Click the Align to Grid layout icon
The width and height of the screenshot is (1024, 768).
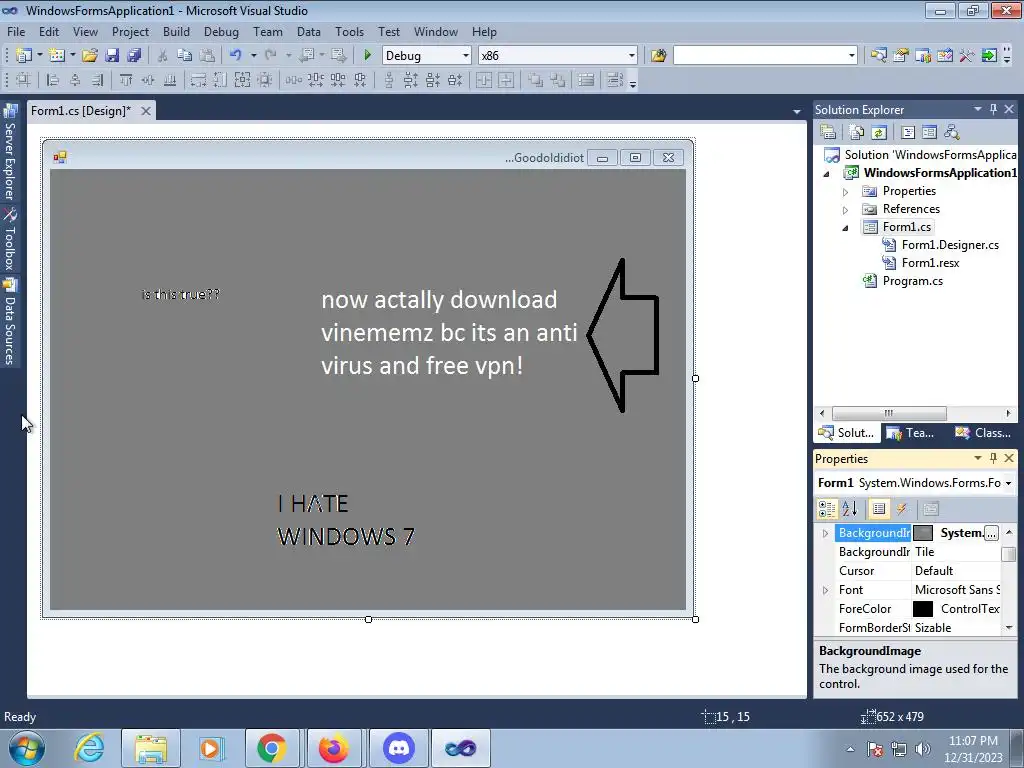coord(24,80)
